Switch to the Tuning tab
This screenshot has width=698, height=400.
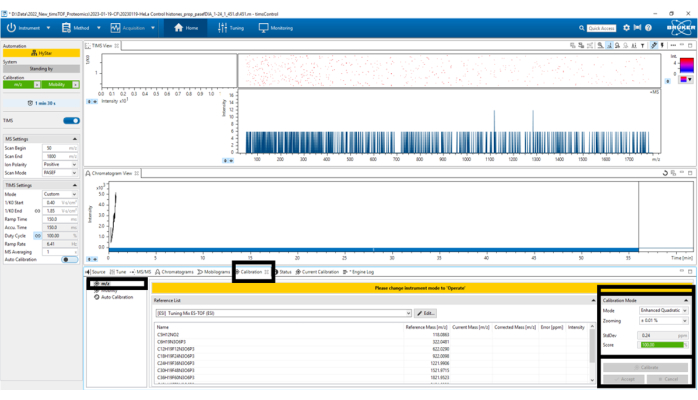tap(231, 28)
